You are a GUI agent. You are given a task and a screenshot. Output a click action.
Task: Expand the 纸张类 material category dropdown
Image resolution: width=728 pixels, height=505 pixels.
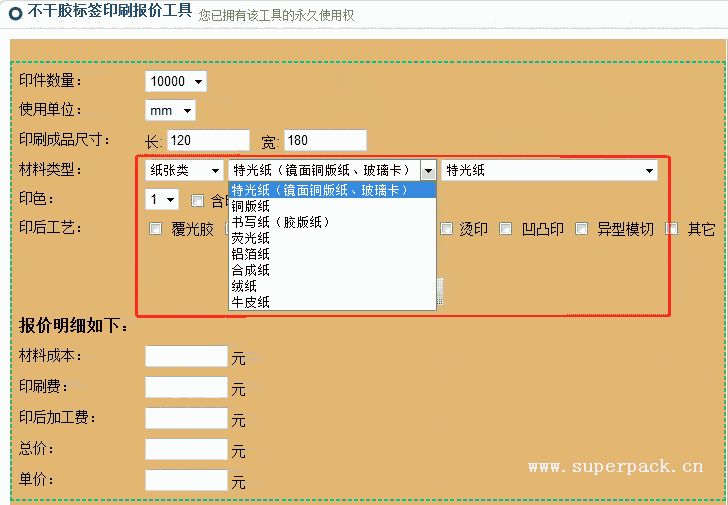(185, 171)
